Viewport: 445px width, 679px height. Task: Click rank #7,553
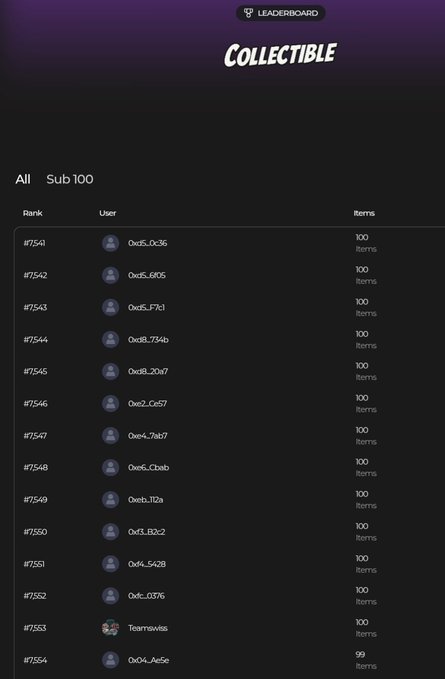tap(35, 627)
